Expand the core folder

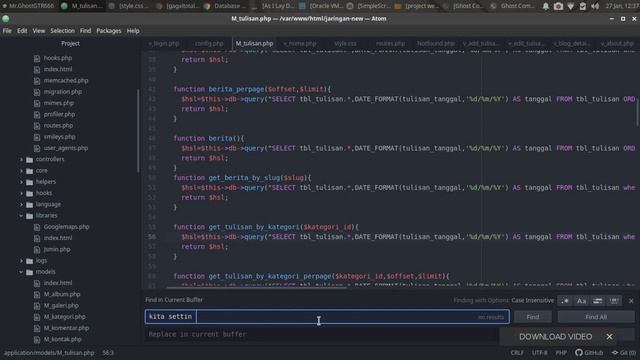pyautogui.click(x=42, y=171)
